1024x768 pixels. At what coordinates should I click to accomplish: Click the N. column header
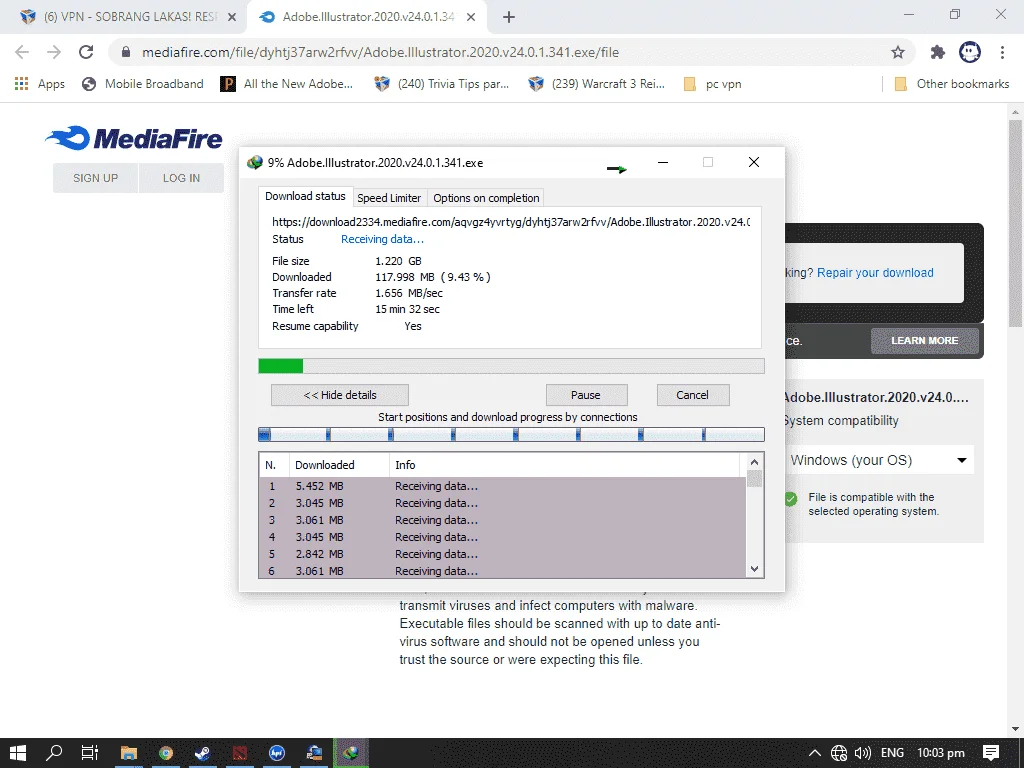[x=274, y=465]
